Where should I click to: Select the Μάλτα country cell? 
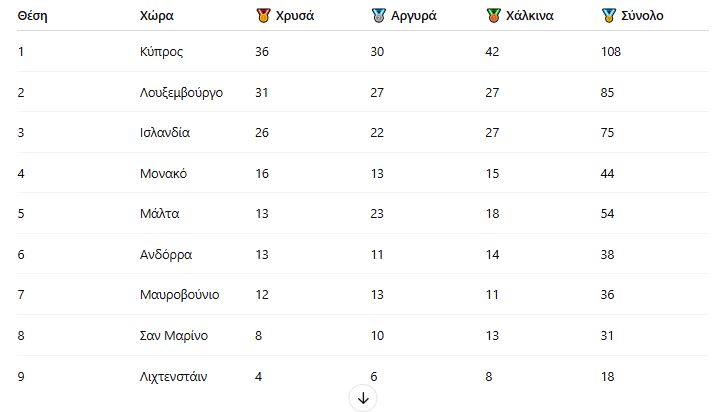160,214
